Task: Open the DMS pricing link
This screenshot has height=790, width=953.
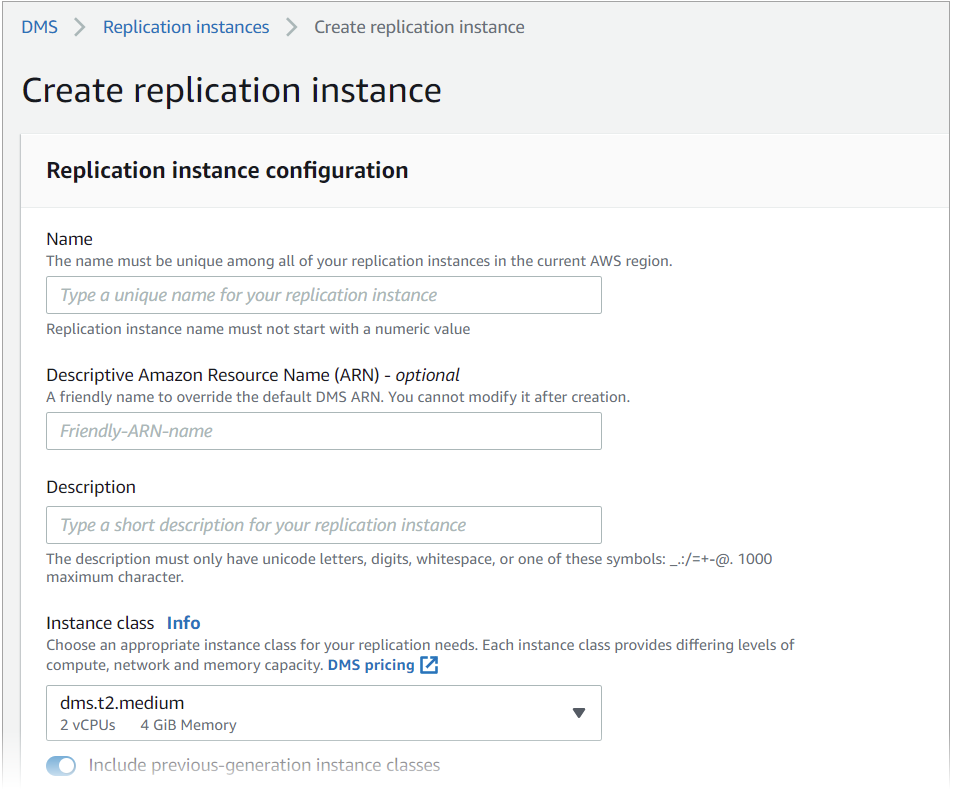Action: click(371, 665)
